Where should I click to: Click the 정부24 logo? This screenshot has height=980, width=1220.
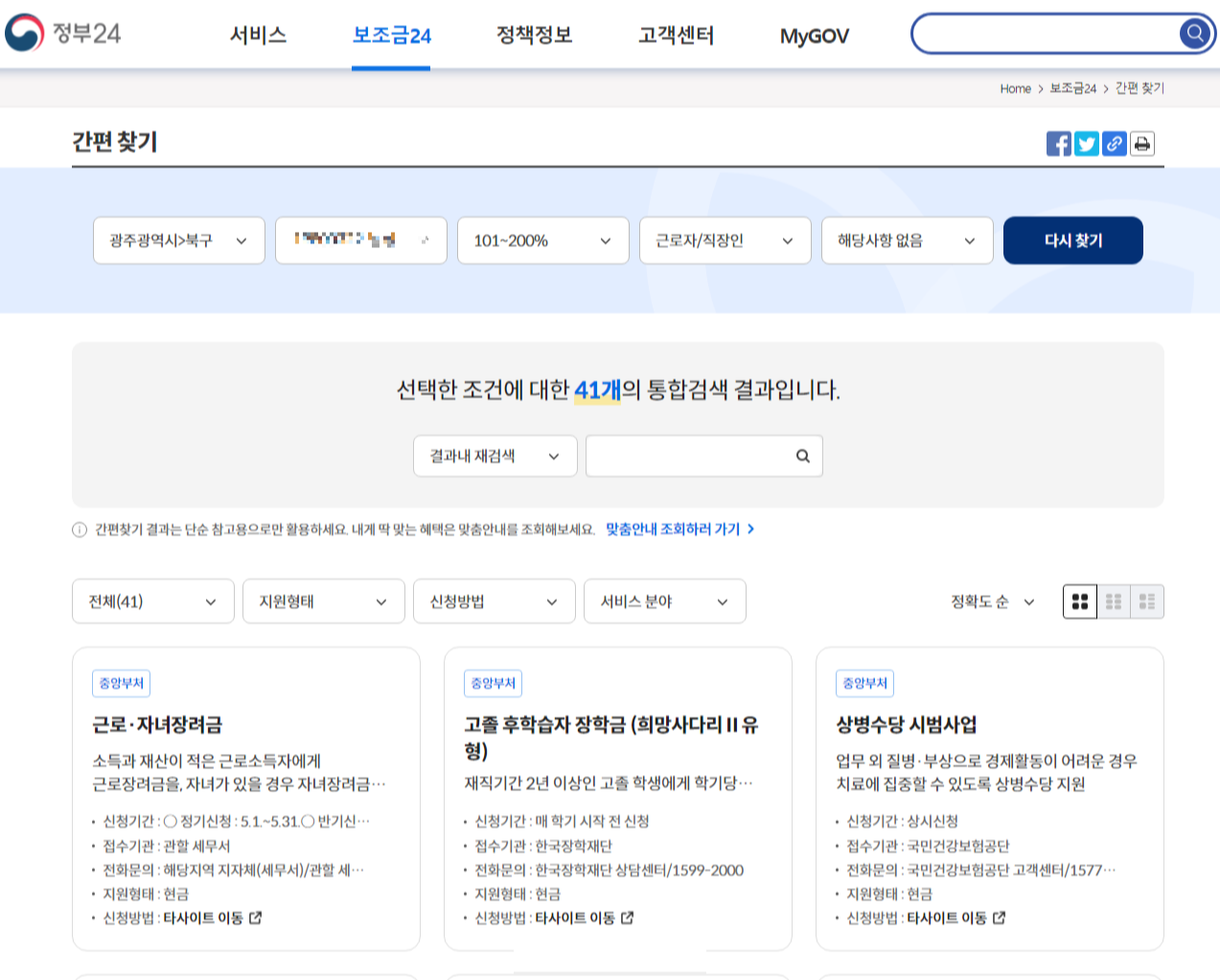tap(65, 34)
